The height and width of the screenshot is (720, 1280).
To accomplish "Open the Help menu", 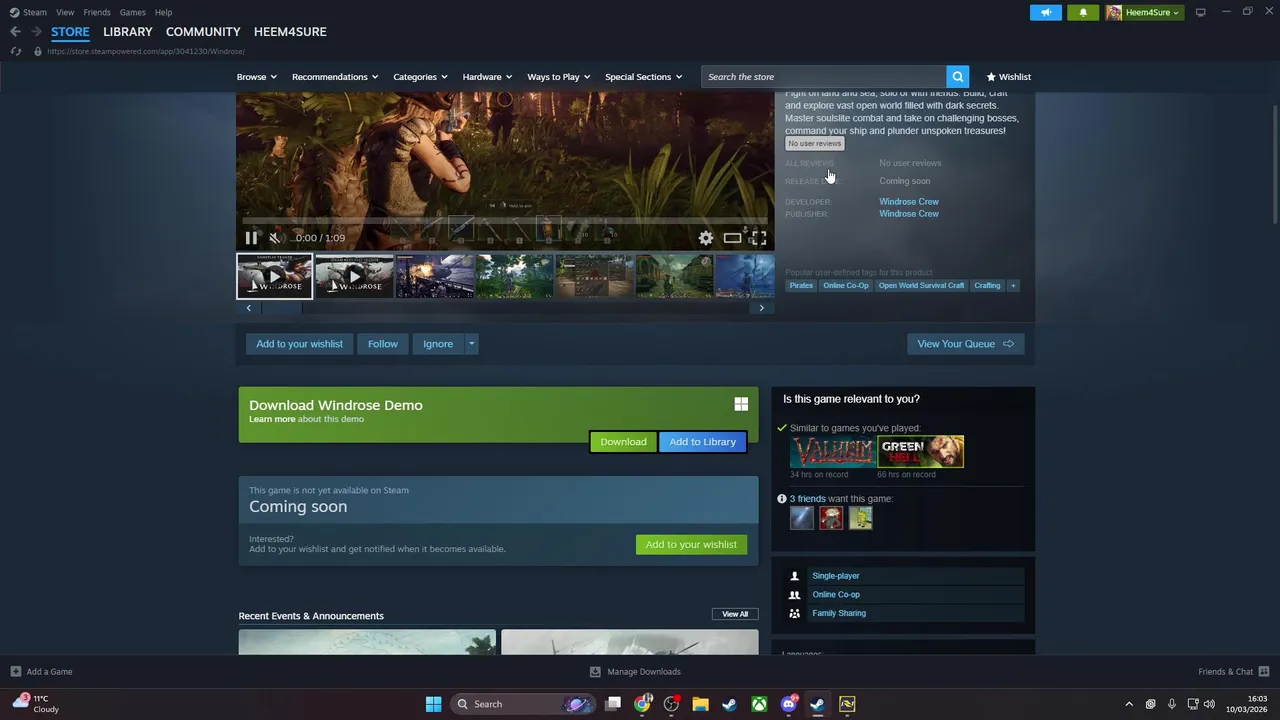I will tap(163, 12).
